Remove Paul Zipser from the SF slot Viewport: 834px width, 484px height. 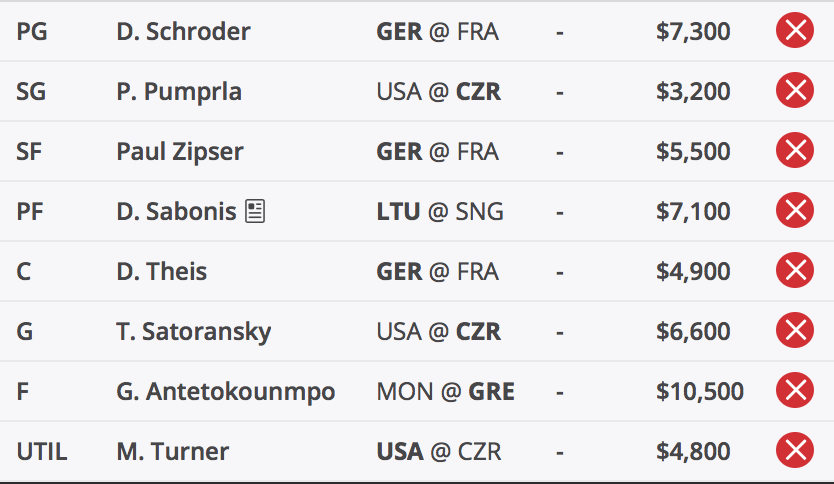[795, 151]
